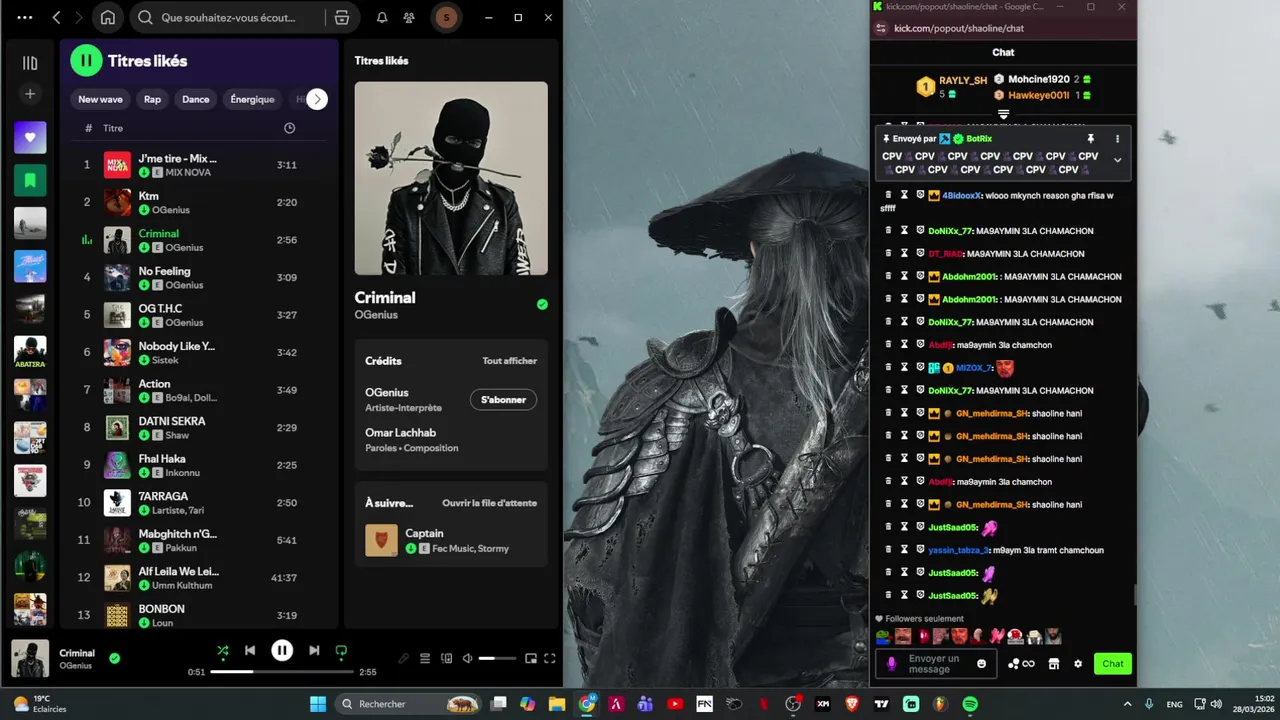Select the Dance filter chip

[x=196, y=99]
